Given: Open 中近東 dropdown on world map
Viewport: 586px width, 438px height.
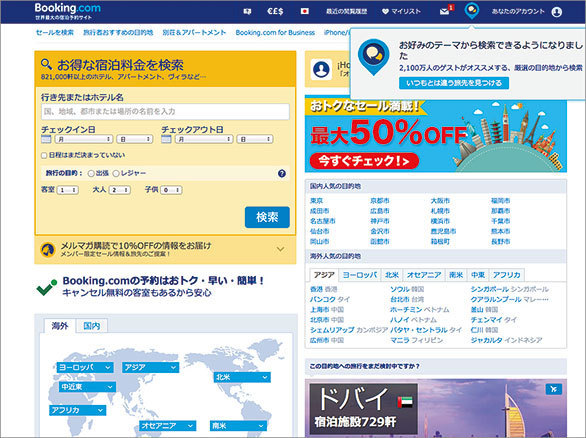Looking at the screenshot, I should click(87, 387).
